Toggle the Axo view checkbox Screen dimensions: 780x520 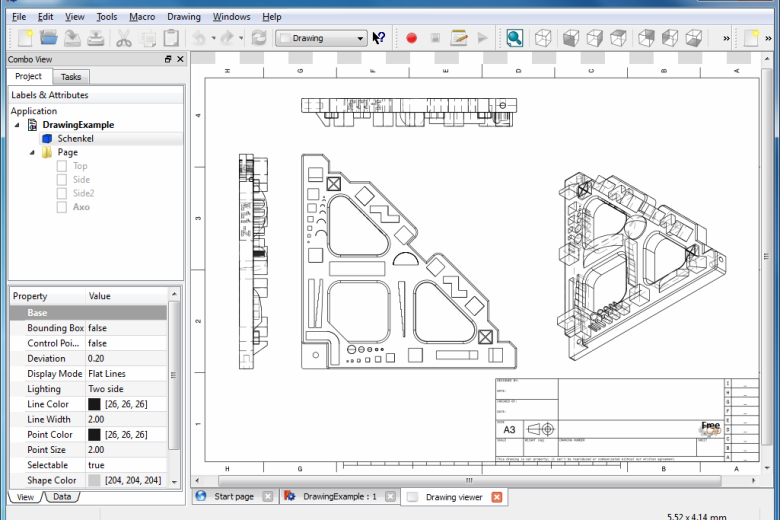62,207
